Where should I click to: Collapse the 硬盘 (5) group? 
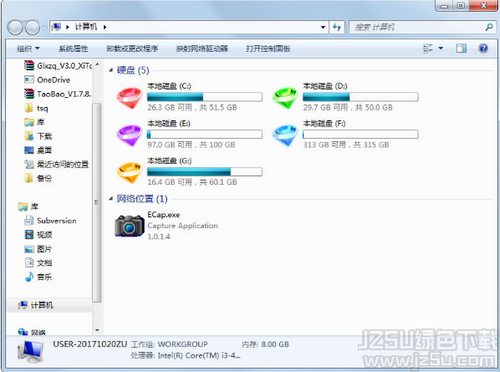coord(111,70)
